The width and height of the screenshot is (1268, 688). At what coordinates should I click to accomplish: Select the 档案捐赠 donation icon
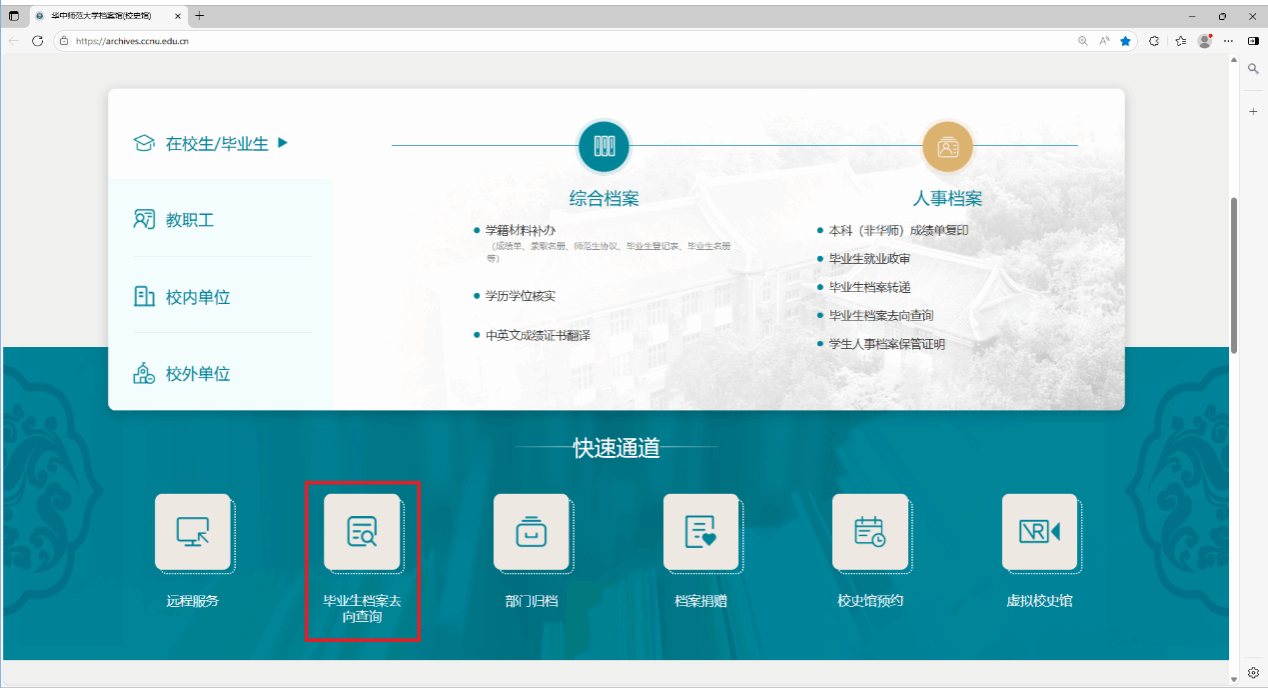700,532
